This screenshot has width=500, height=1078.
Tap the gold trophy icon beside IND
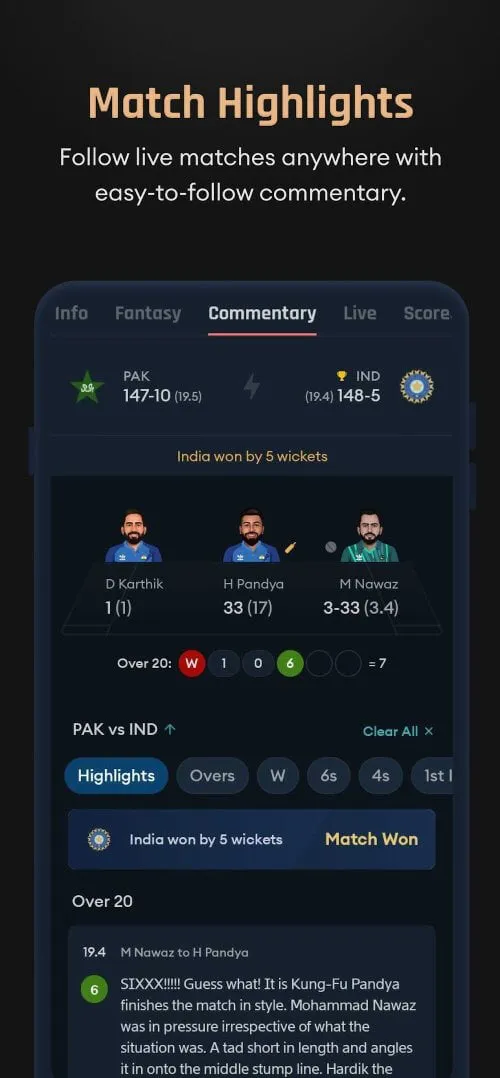(x=341, y=376)
